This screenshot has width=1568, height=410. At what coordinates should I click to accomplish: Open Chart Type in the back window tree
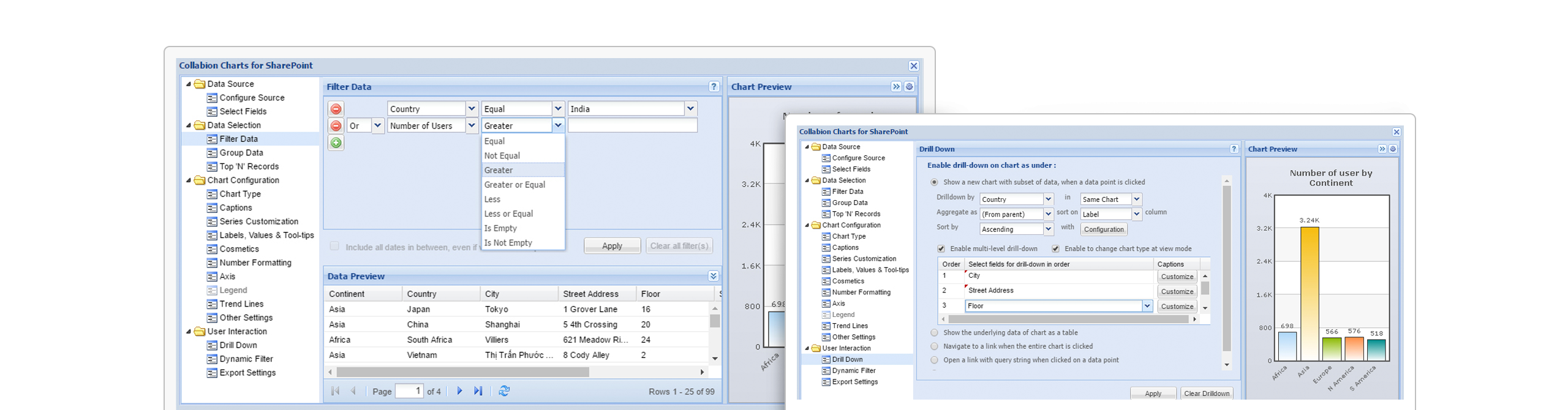pyautogui.click(x=240, y=194)
